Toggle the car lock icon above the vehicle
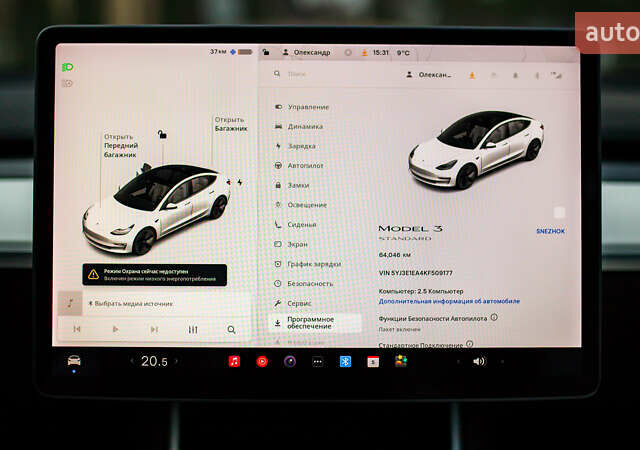 tap(162, 135)
